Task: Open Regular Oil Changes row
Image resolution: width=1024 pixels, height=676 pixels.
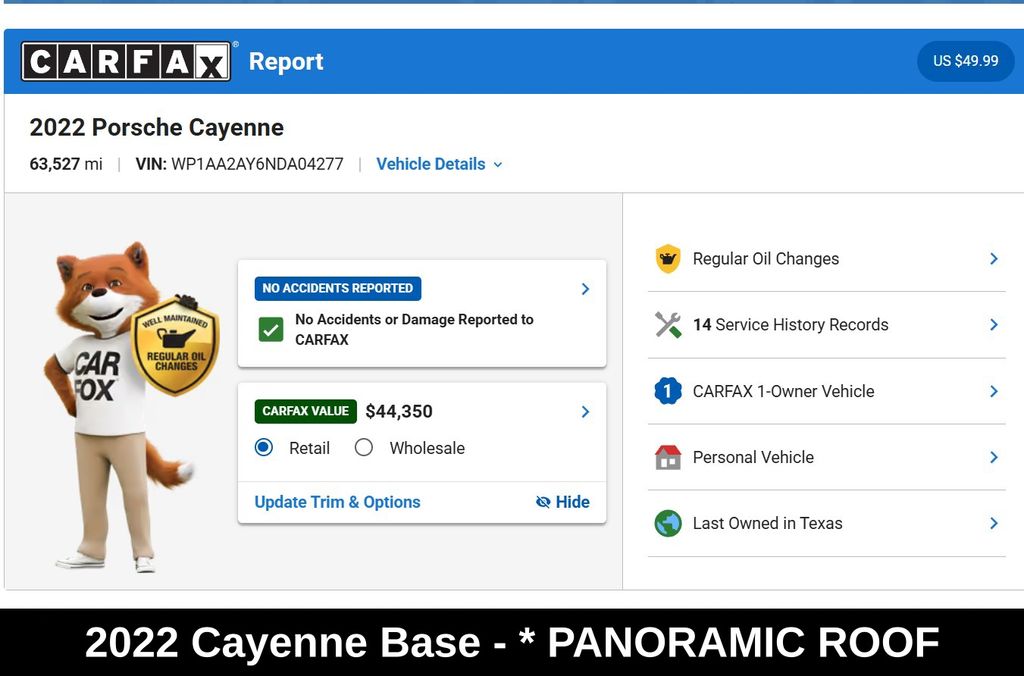Action: point(826,259)
